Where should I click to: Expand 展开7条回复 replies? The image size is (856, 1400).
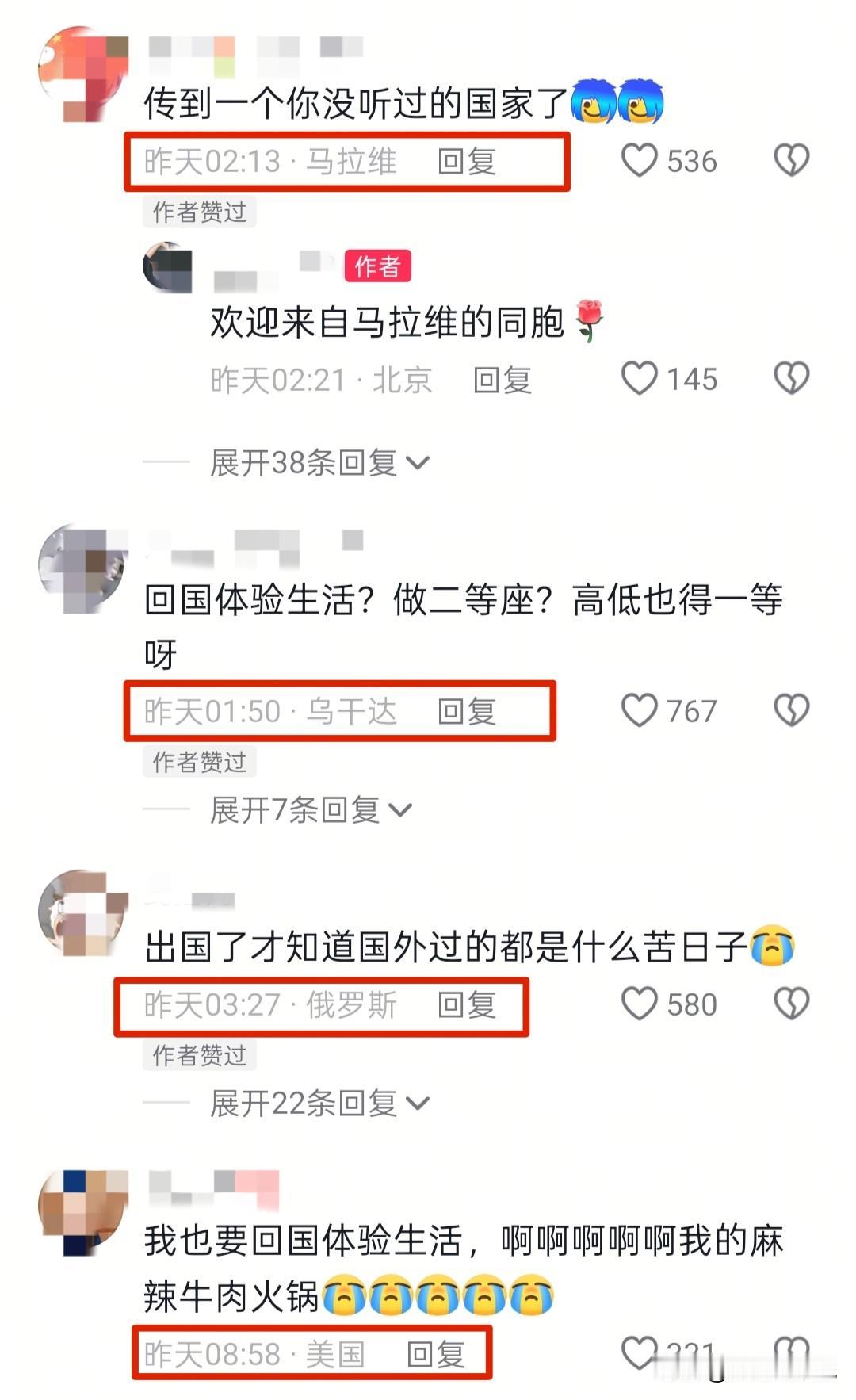pyautogui.click(x=311, y=809)
